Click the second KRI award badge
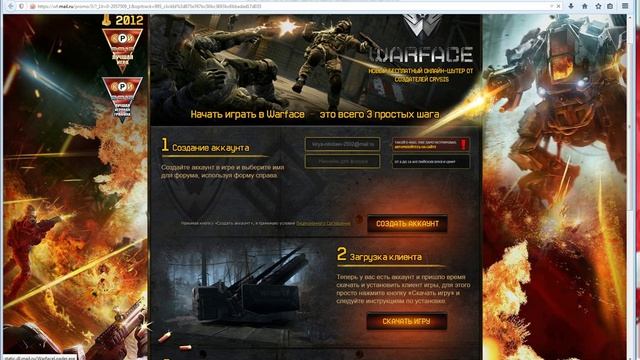The image size is (640, 360). coord(122,99)
